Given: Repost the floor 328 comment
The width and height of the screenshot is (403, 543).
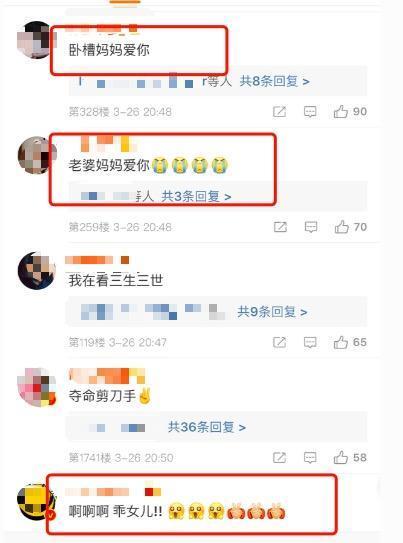Looking at the screenshot, I should pyautogui.click(x=280, y=112).
